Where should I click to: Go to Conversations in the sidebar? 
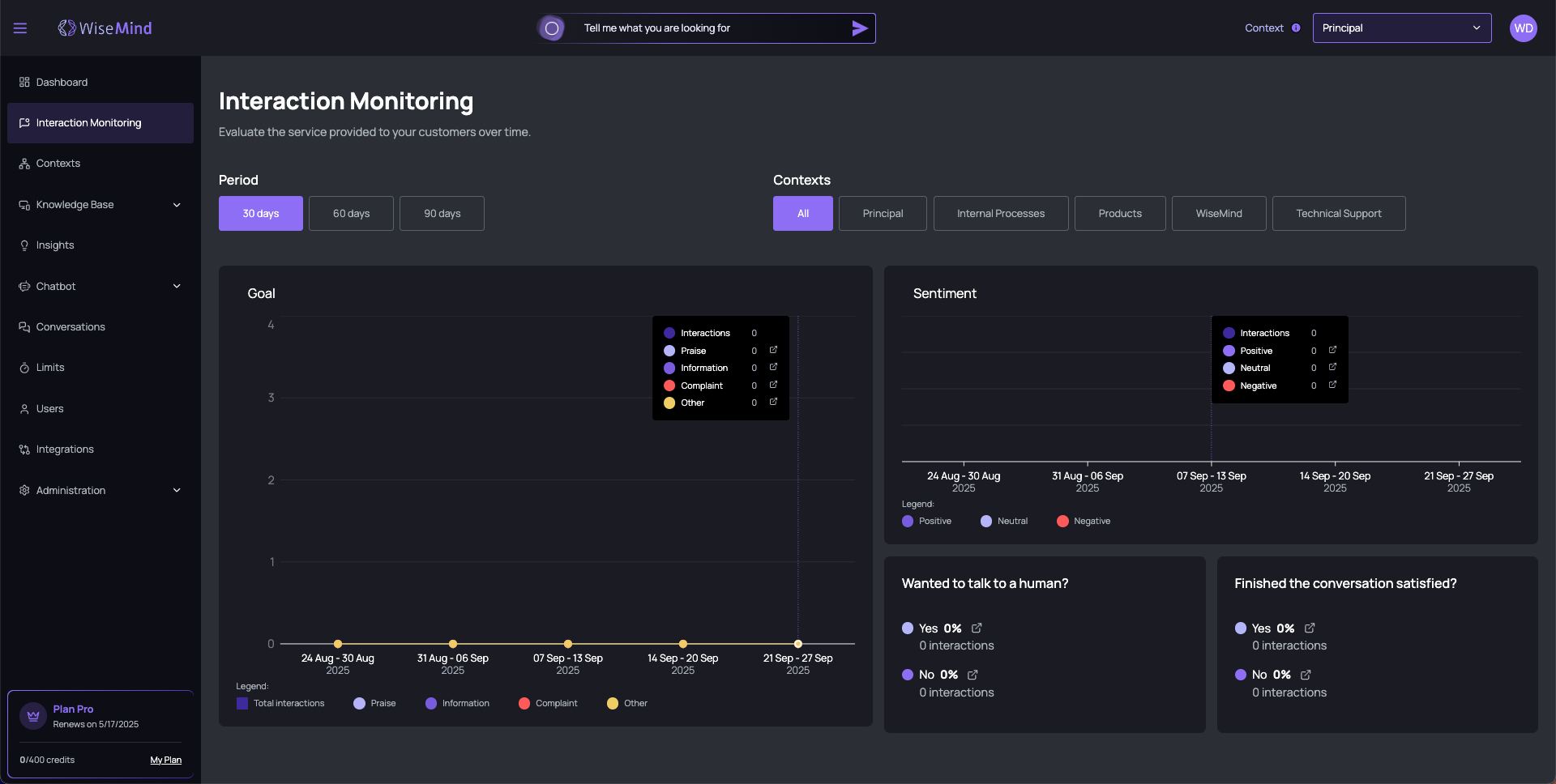[71, 327]
